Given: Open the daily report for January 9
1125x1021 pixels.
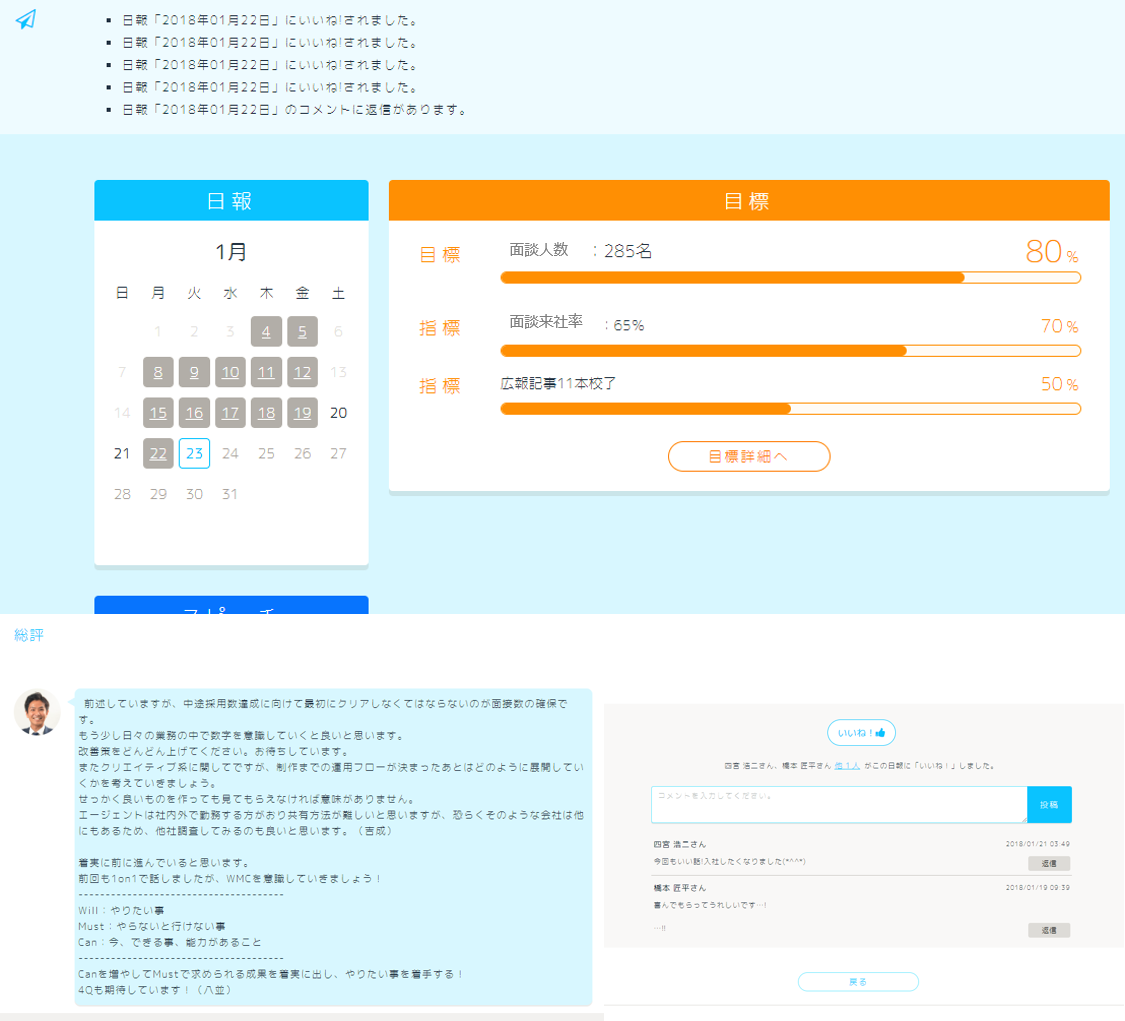Looking at the screenshot, I should [194, 372].
